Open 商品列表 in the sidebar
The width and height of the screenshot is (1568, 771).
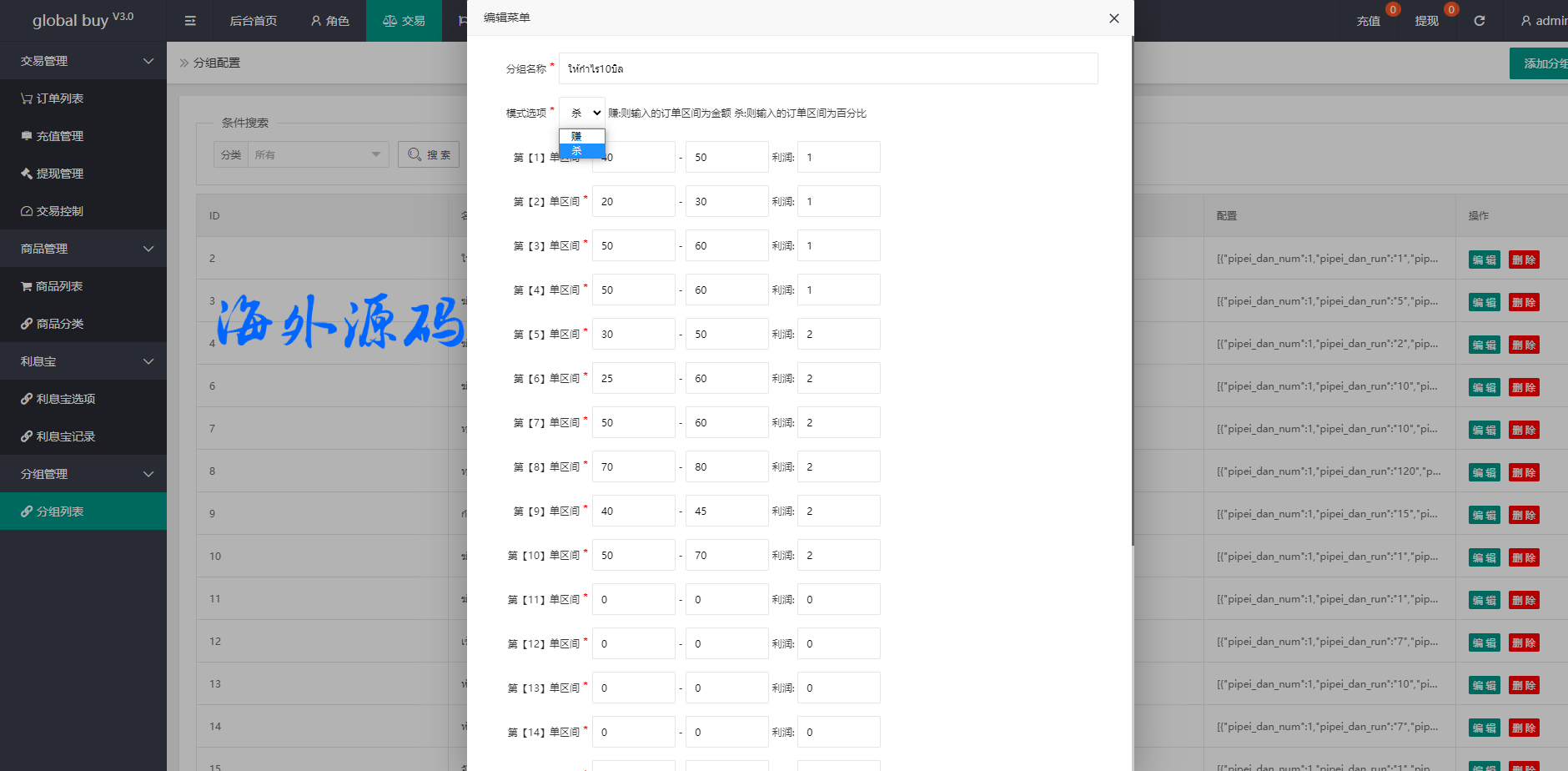(52, 286)
